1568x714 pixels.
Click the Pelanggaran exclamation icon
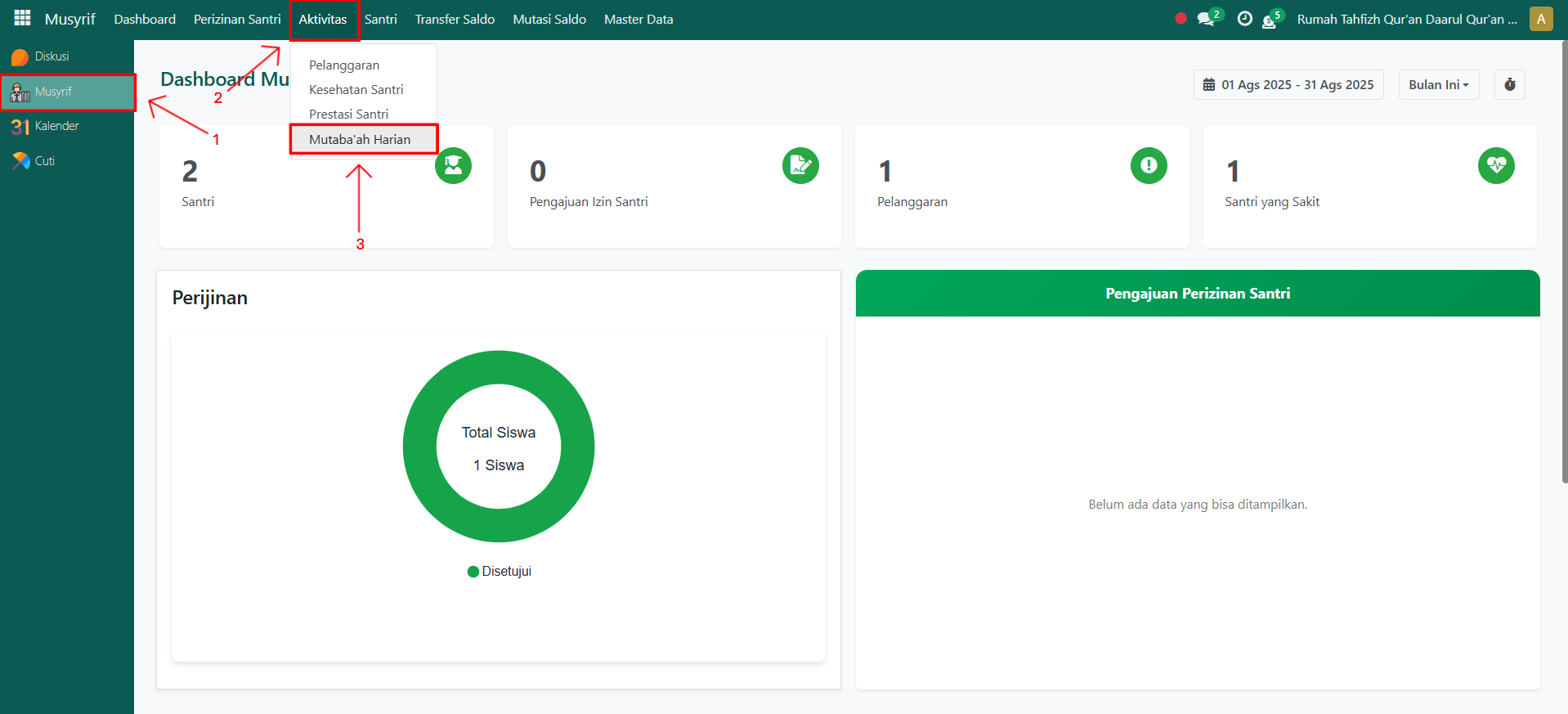click(x=1148, y=165)
